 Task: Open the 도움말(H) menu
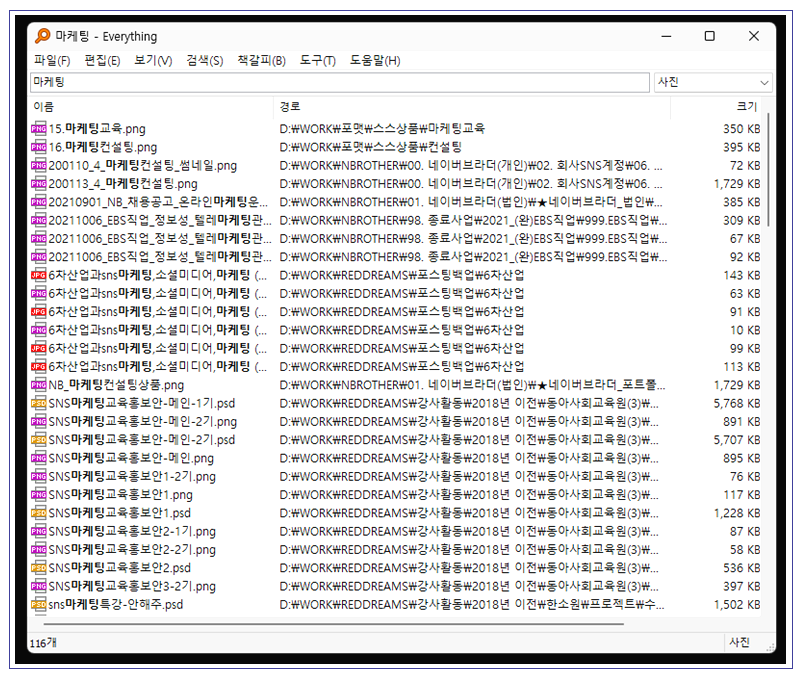[374, 60]
